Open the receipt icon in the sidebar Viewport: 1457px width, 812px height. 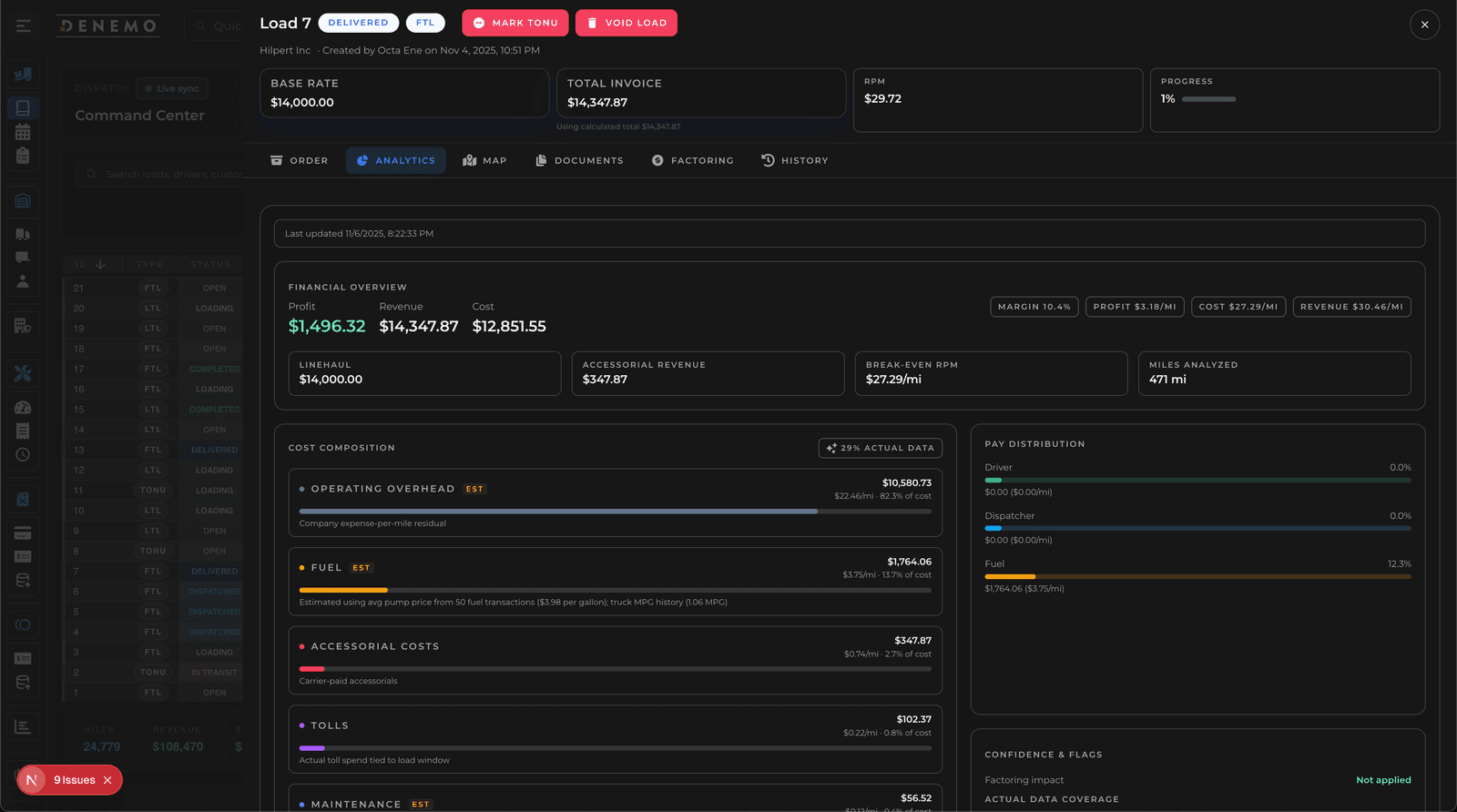coord(23,431)
